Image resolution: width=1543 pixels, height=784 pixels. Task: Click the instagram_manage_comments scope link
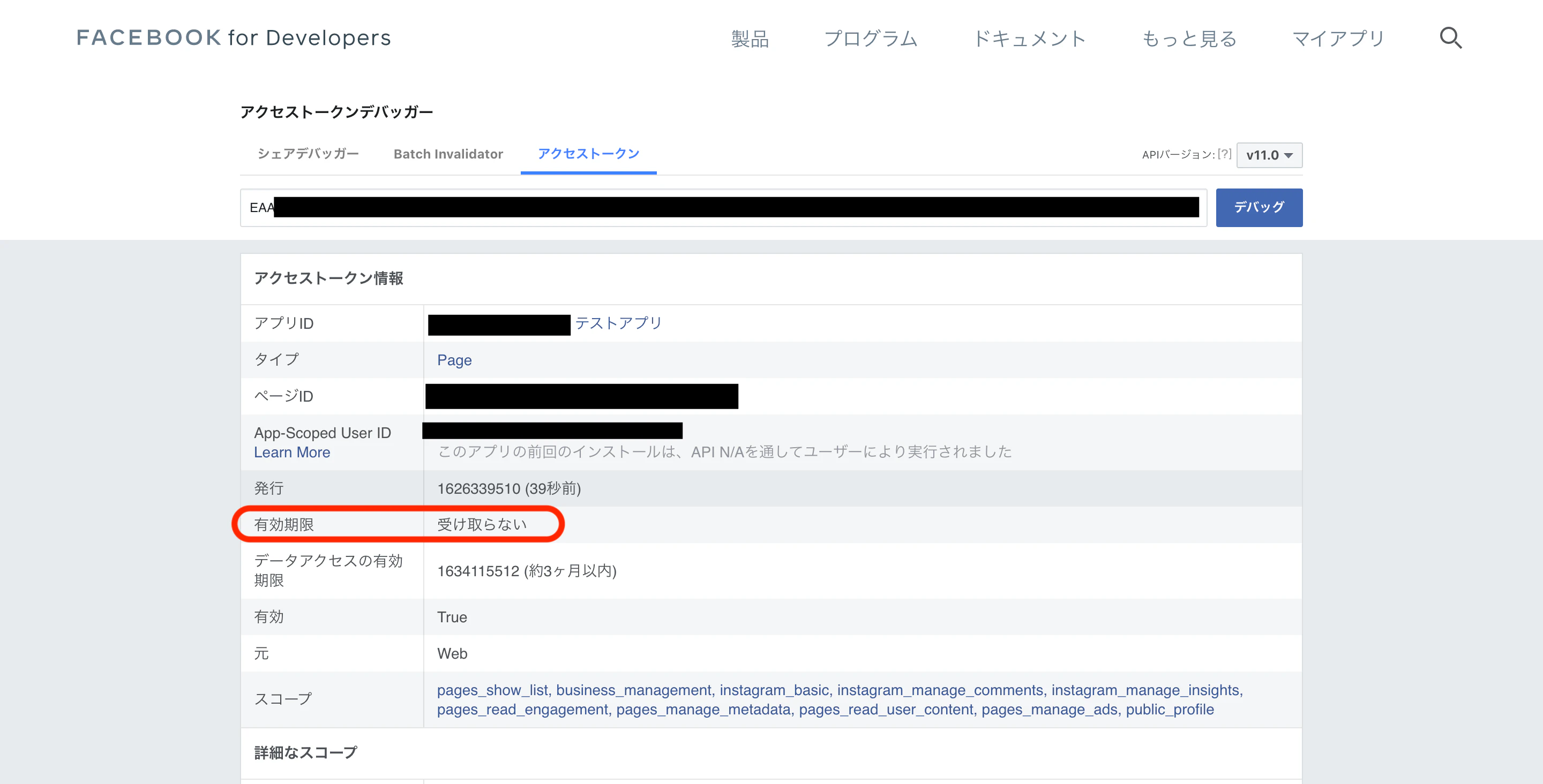[x=940, y=690]
